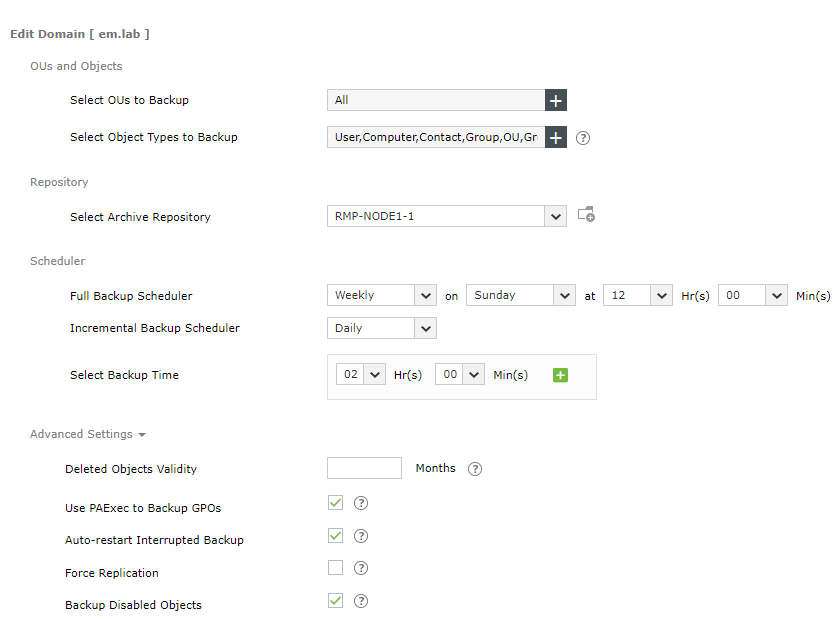Screen dimensions: 837x619
Task: Click the Select Archive Repository label
Action: pyautogui.click(x=140, y=217)
